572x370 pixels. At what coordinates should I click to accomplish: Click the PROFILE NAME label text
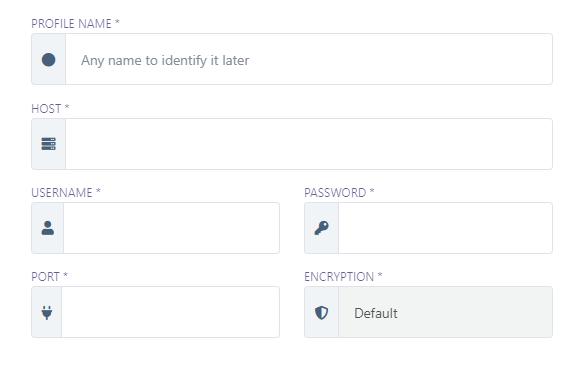72,24
